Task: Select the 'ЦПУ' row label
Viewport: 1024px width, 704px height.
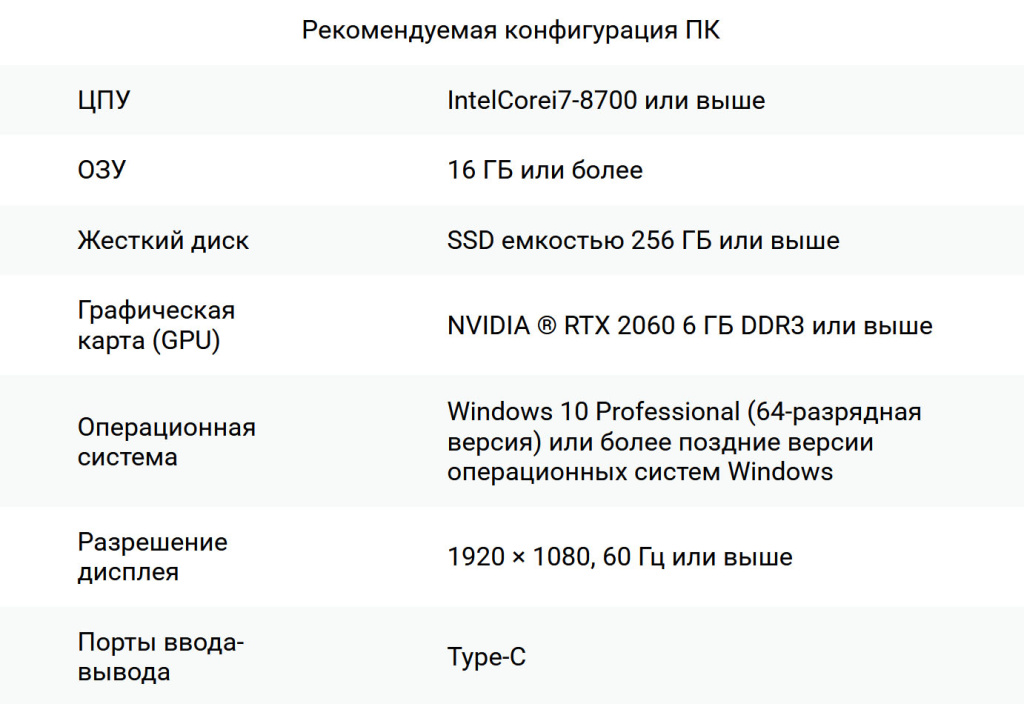Action: click(x=104, y=100)
